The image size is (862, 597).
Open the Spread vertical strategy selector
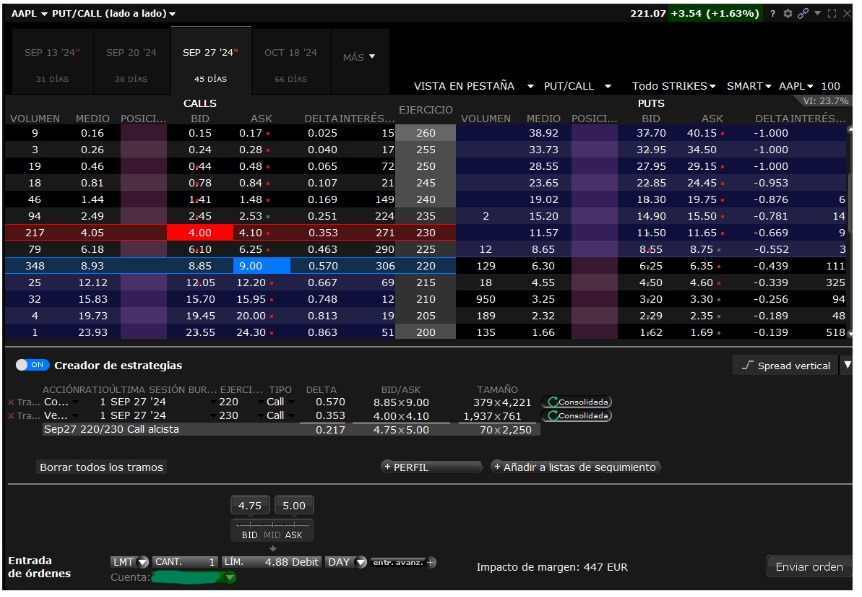pos(786,366)
